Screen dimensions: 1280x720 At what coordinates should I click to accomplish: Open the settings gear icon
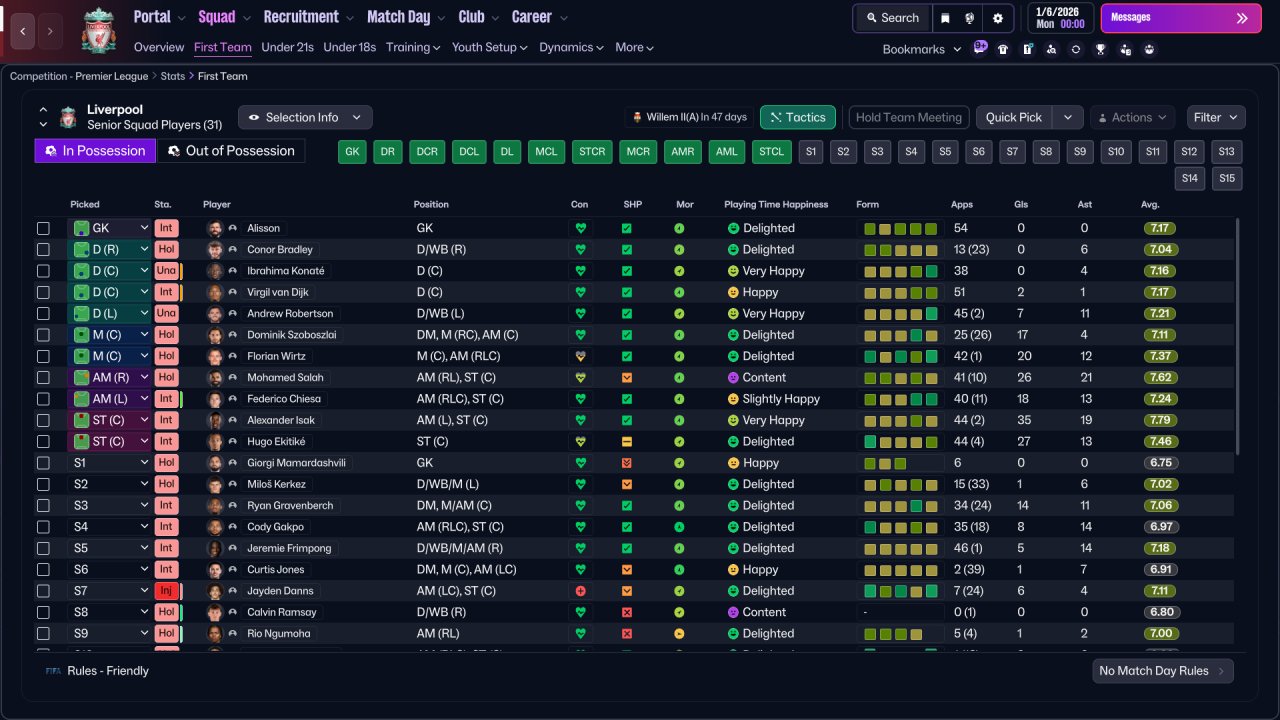998,18
